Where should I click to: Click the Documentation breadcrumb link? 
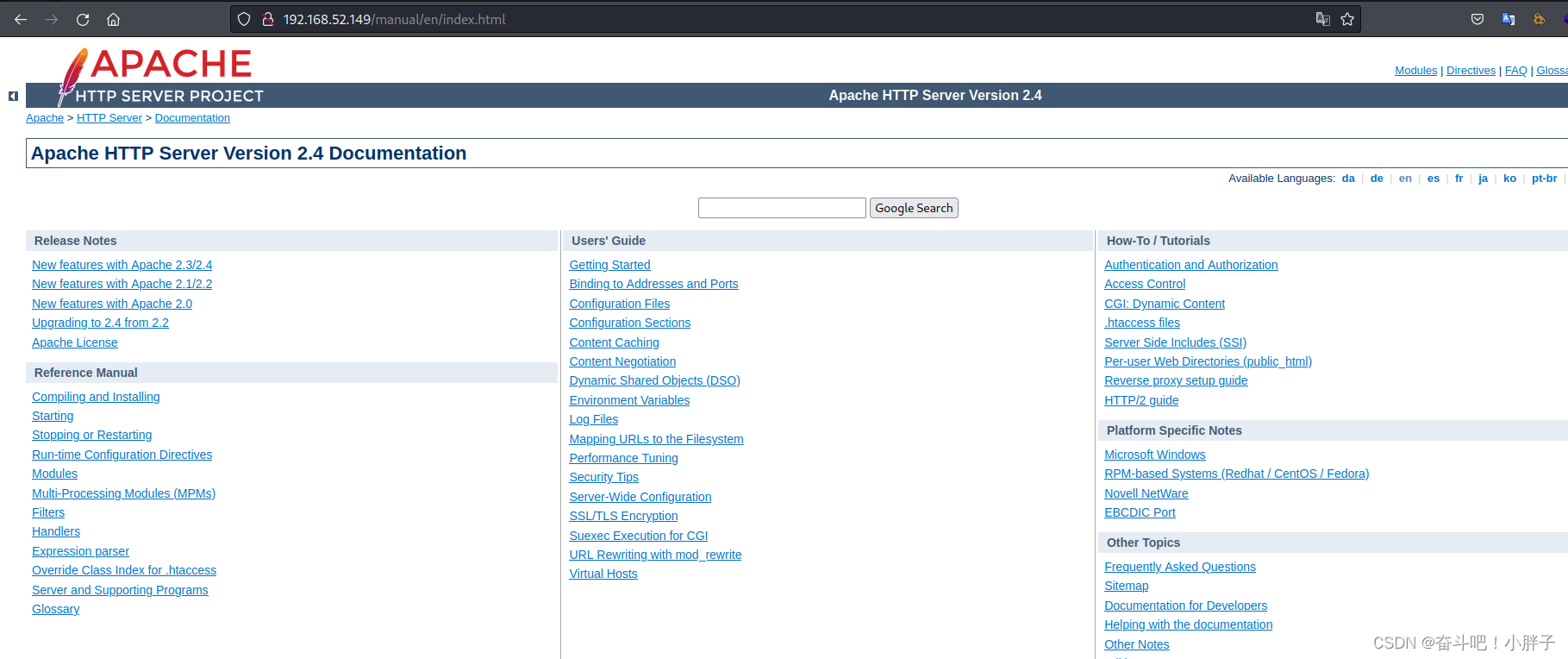pyautogui.click(x=192, y=118)
